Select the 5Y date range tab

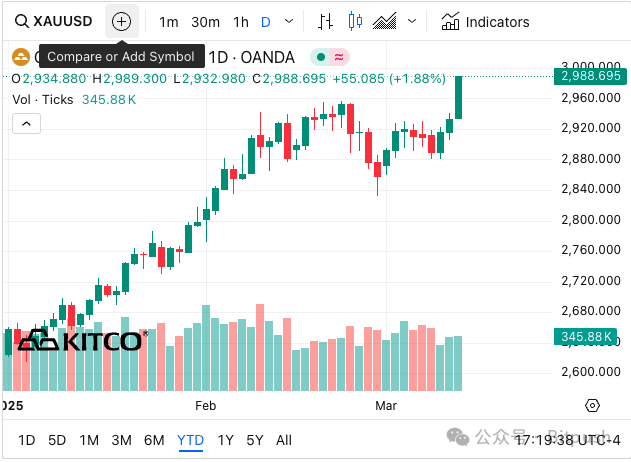click(x=255, y=440)
